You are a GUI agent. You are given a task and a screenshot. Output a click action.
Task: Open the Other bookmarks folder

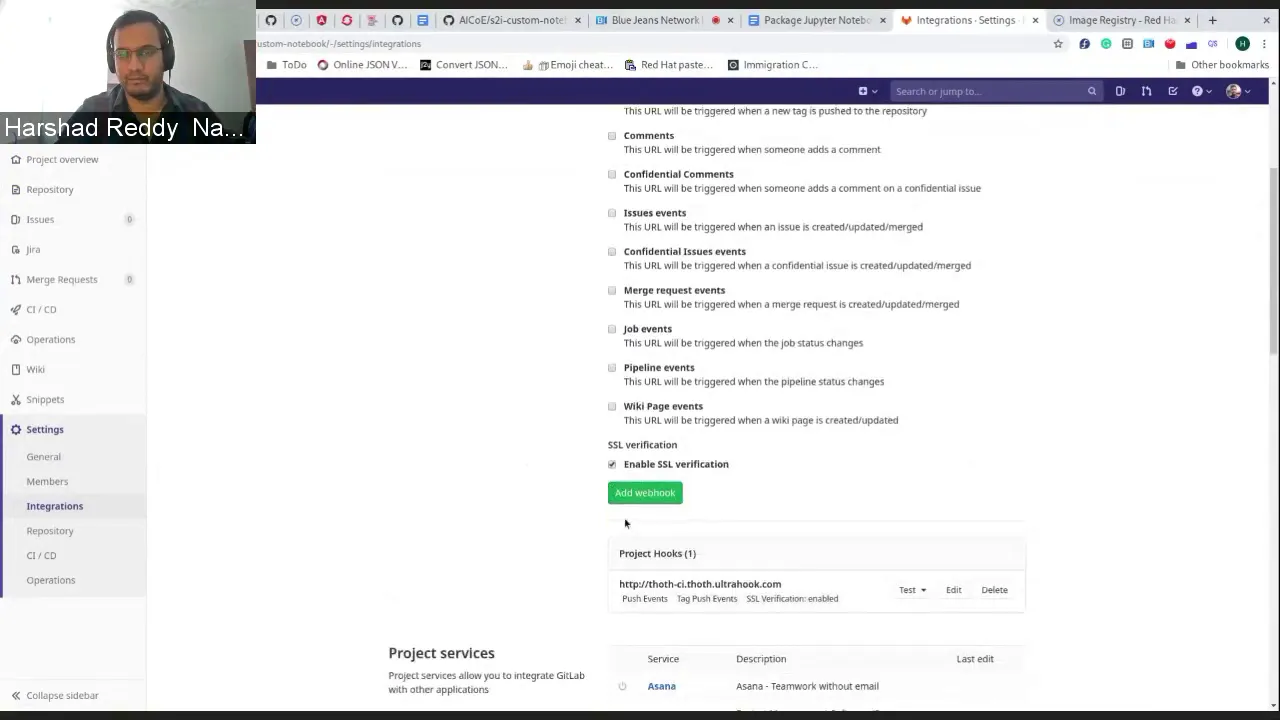1222,65
